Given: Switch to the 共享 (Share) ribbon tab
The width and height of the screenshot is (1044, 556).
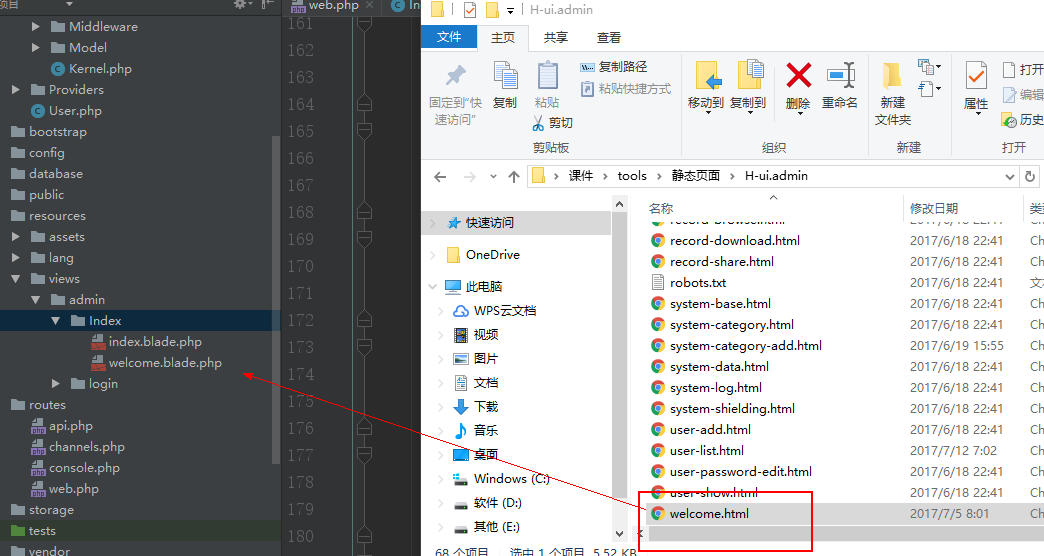Looking at the screenshot, I should pos(556,37).
